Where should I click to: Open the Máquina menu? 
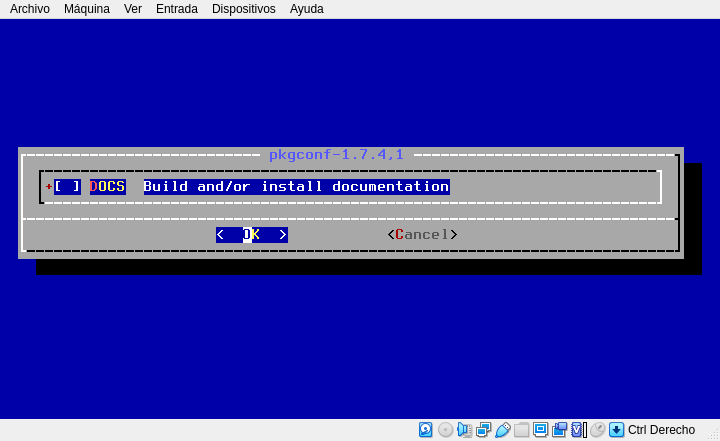[87, 9]
